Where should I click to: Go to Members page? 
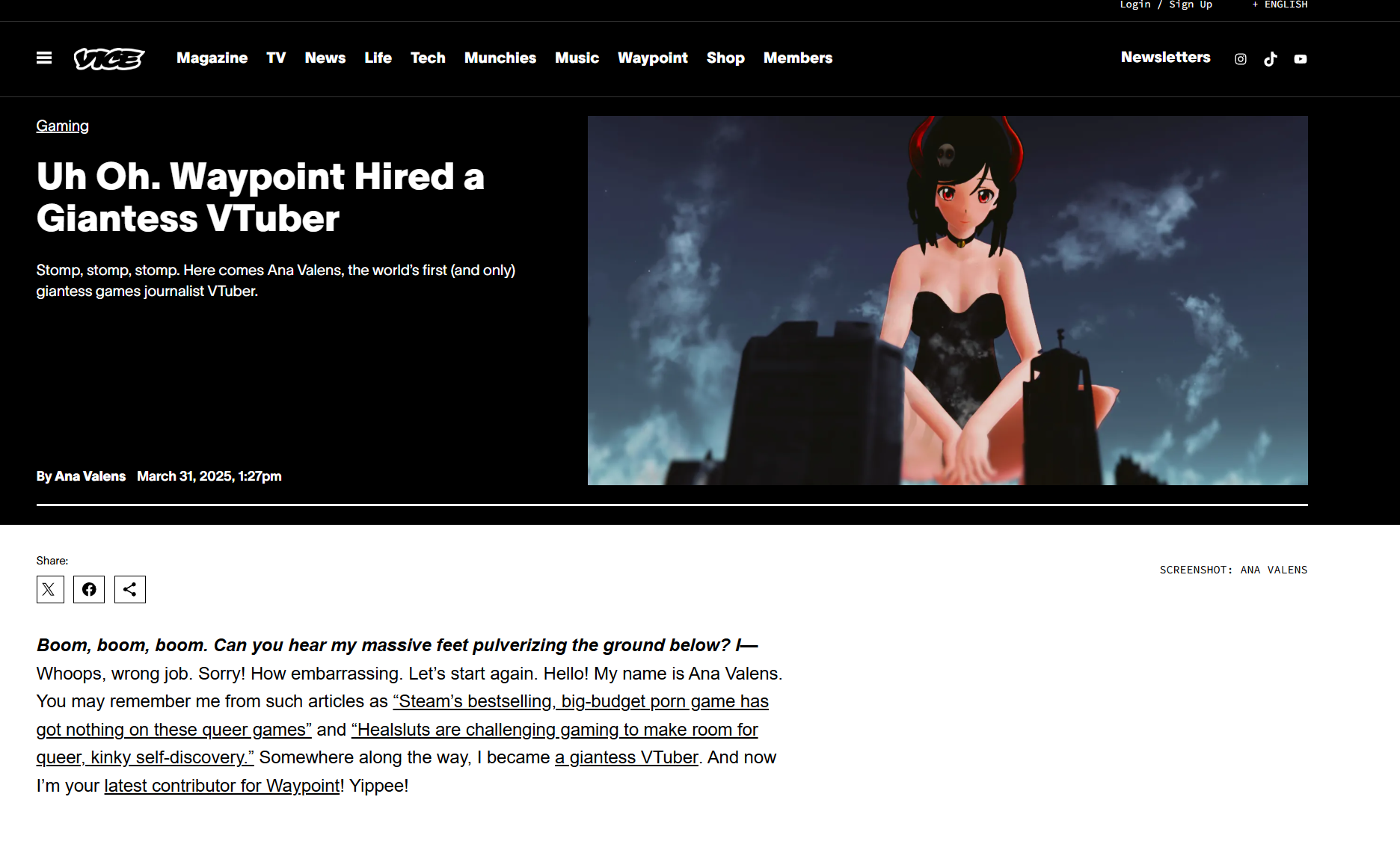pyautogui.click(x=798, y=58)
